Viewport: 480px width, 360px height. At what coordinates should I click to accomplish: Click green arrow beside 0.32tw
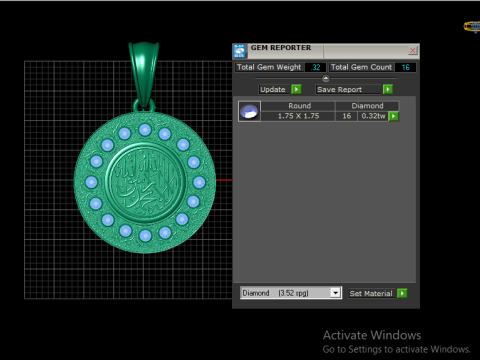(x=394, y=116)
